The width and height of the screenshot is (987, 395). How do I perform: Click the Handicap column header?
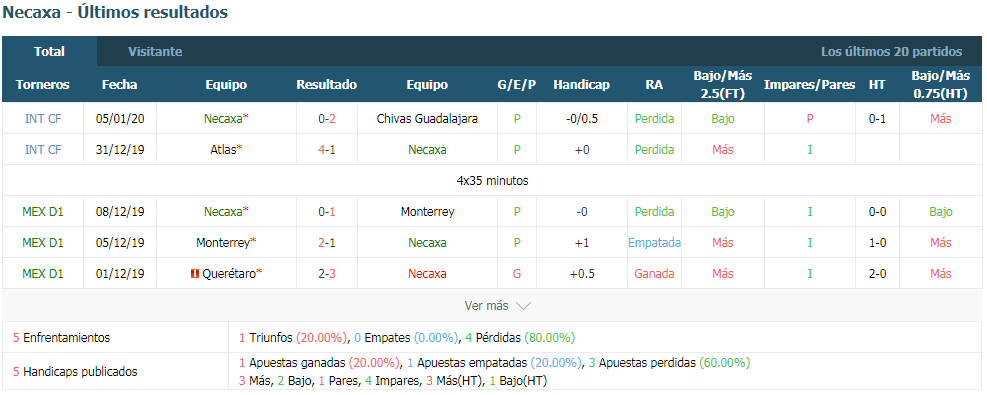(x=581, y=84)
